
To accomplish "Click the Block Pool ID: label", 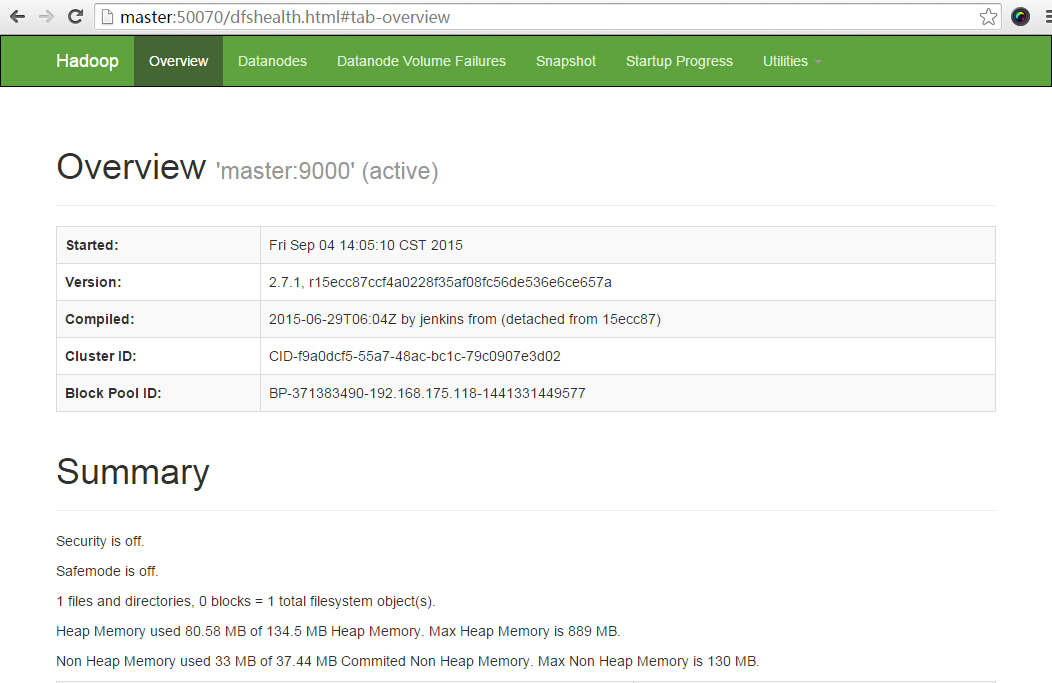I will (x=113, y=393).
